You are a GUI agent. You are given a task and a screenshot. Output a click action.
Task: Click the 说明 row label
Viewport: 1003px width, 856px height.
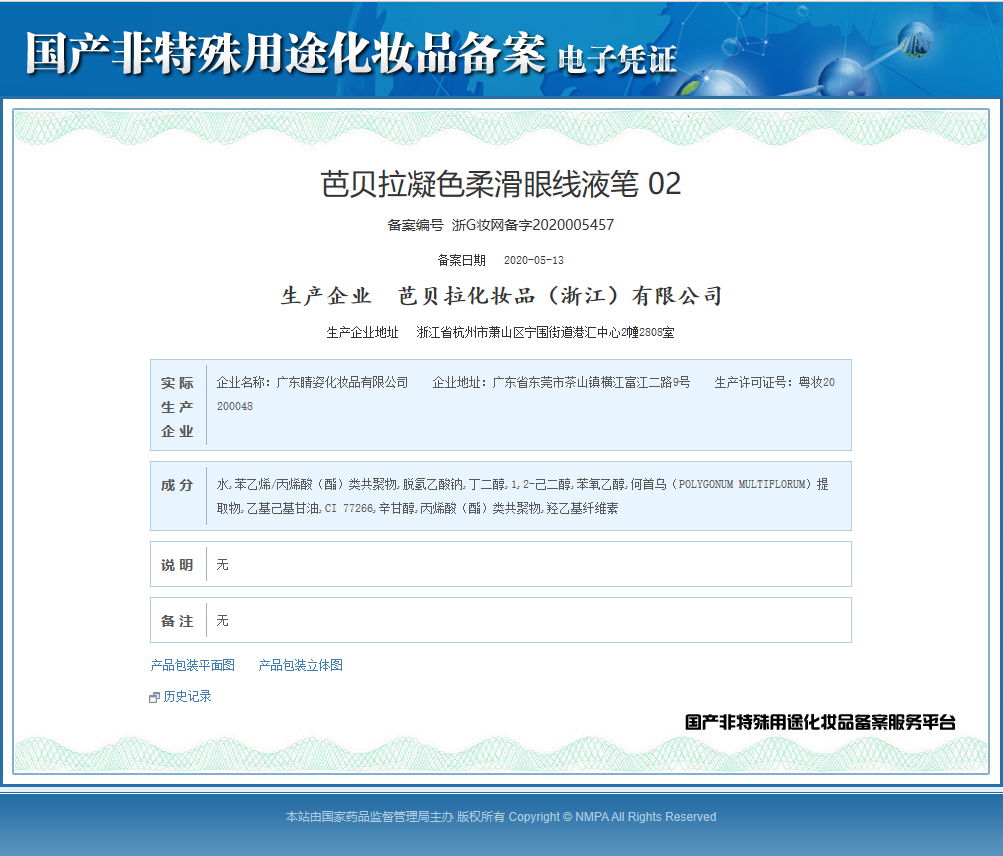[x=177, y=565]
